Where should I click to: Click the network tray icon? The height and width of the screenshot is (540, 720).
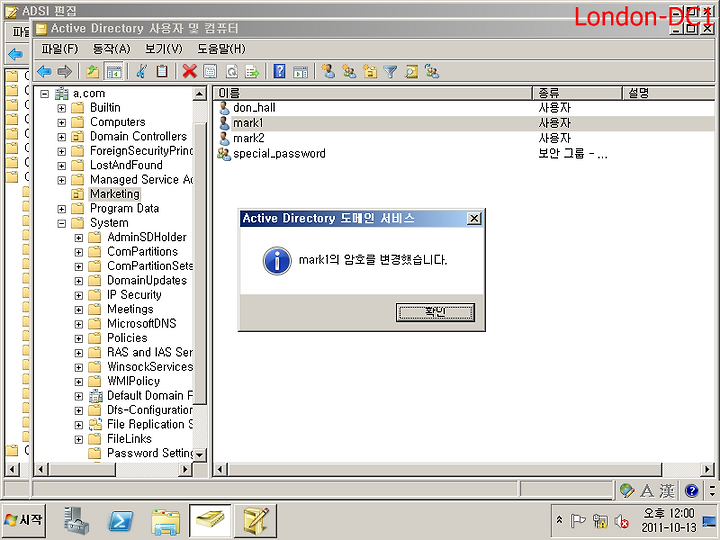pos(600,521)
